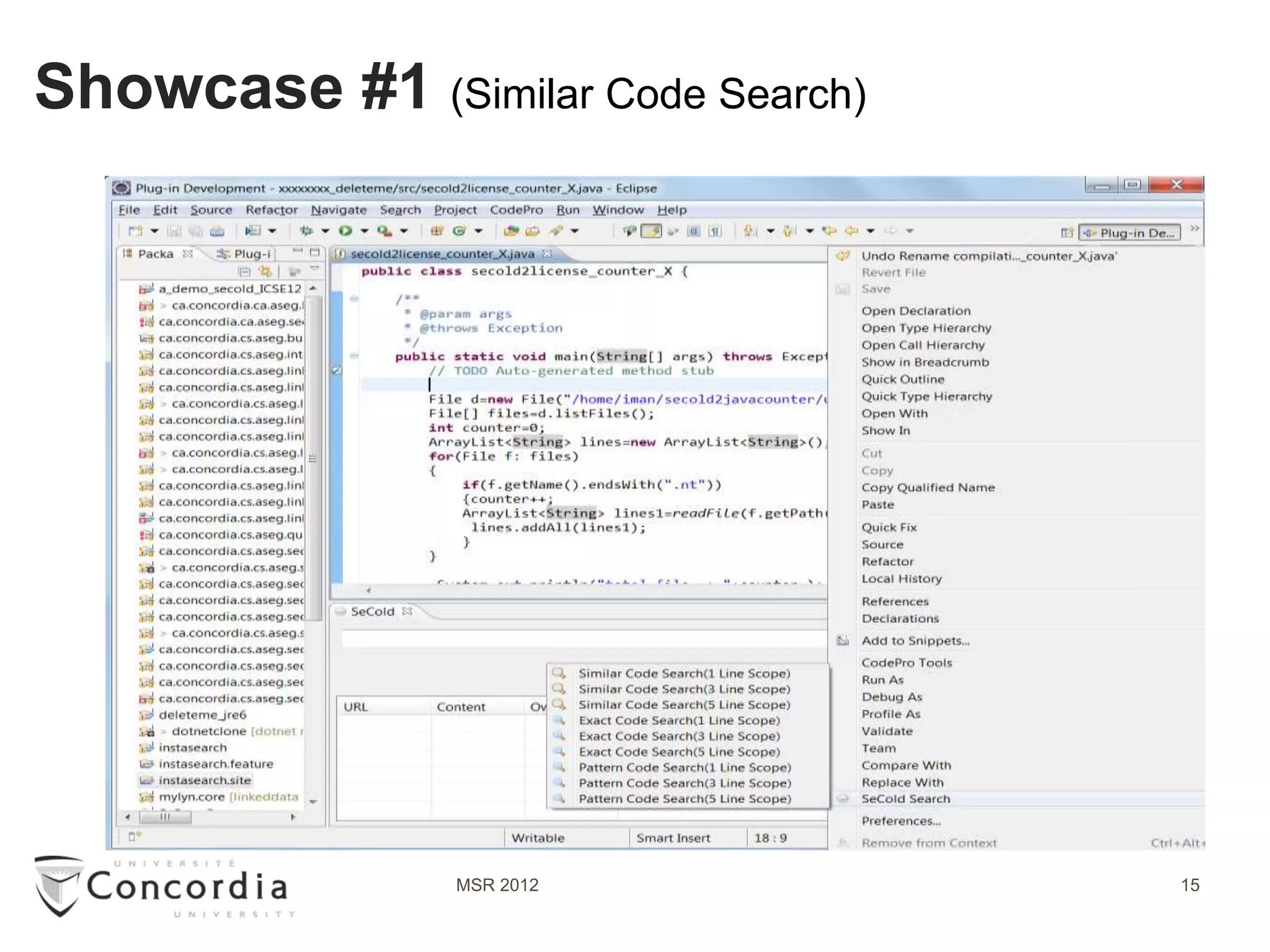Select the instasearch.feature project
The height and width of the screenshot is (952, 1270).
pyautogui.click(x=207, y=764)
